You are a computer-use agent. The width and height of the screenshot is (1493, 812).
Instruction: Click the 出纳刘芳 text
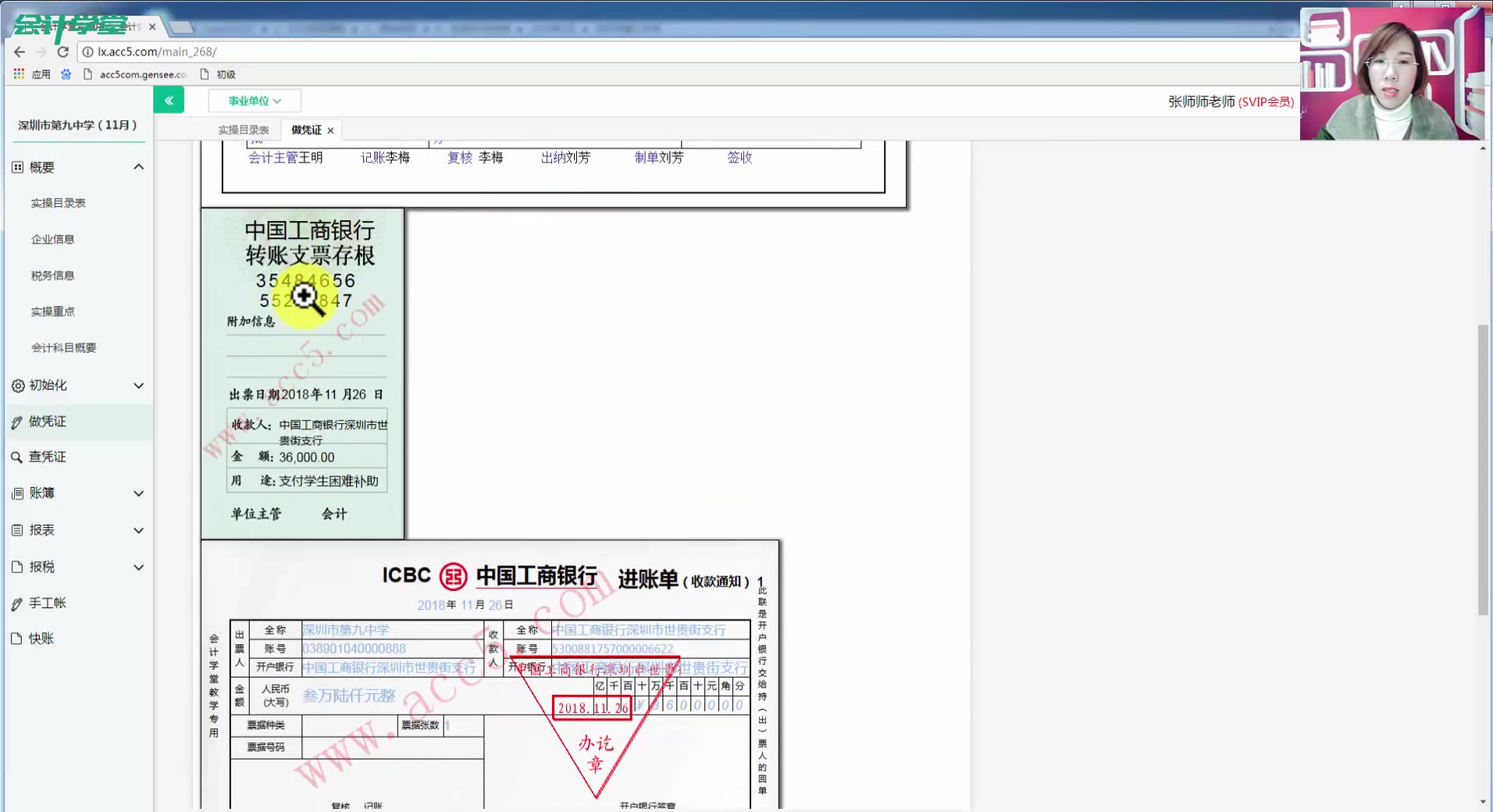point(565,158)
